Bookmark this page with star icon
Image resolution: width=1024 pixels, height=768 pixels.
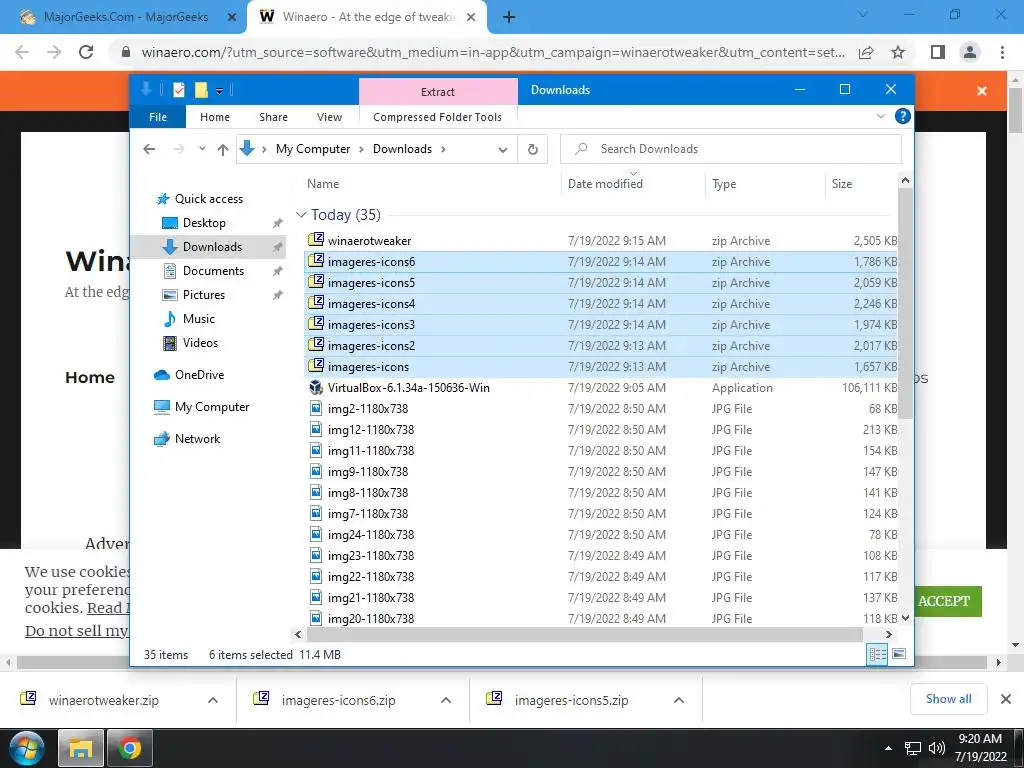click(898, 52)
